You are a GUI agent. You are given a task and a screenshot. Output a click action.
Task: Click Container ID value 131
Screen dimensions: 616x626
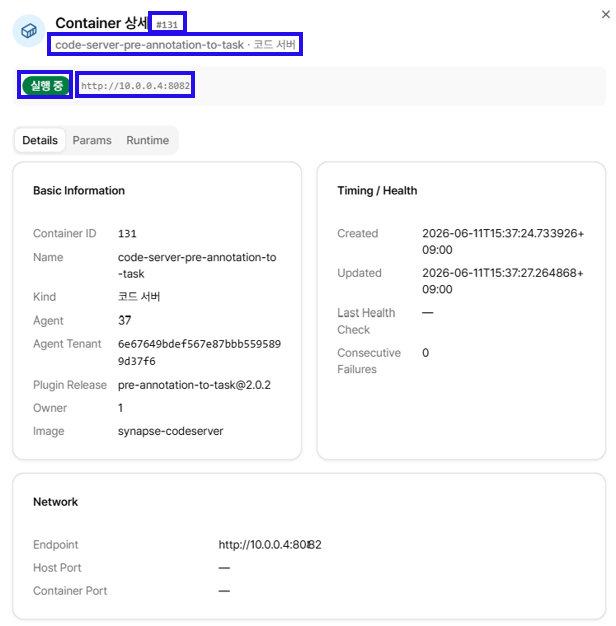point(127,234)
